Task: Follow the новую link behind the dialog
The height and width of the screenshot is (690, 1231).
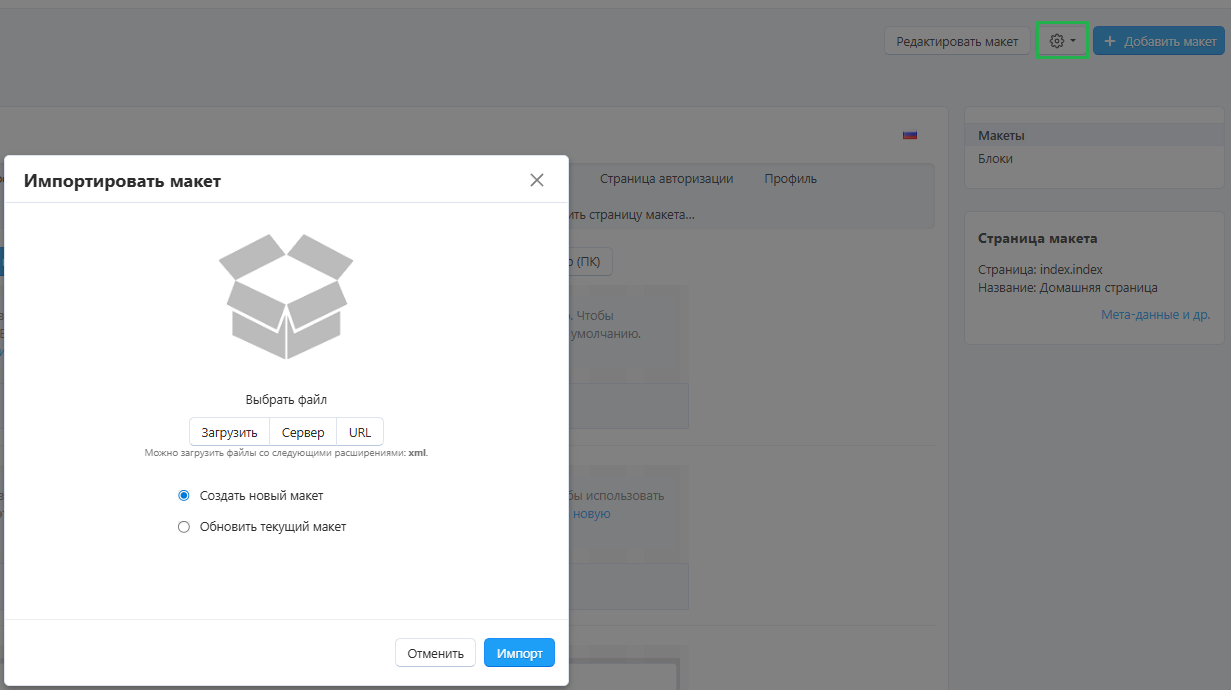Action: click(x=591, y=514)
